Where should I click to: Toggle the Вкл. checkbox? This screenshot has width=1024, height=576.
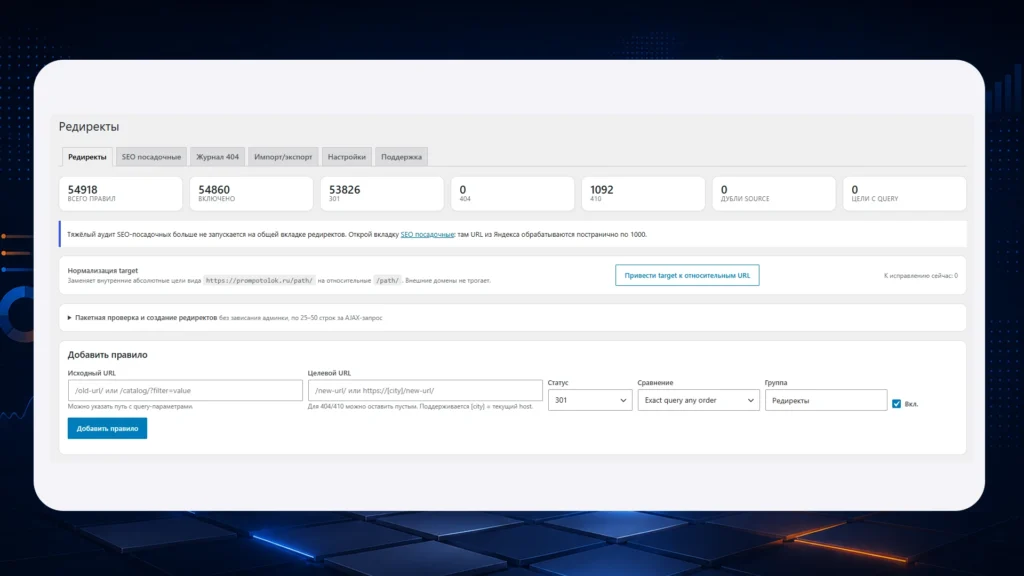(x=897, y=404)
